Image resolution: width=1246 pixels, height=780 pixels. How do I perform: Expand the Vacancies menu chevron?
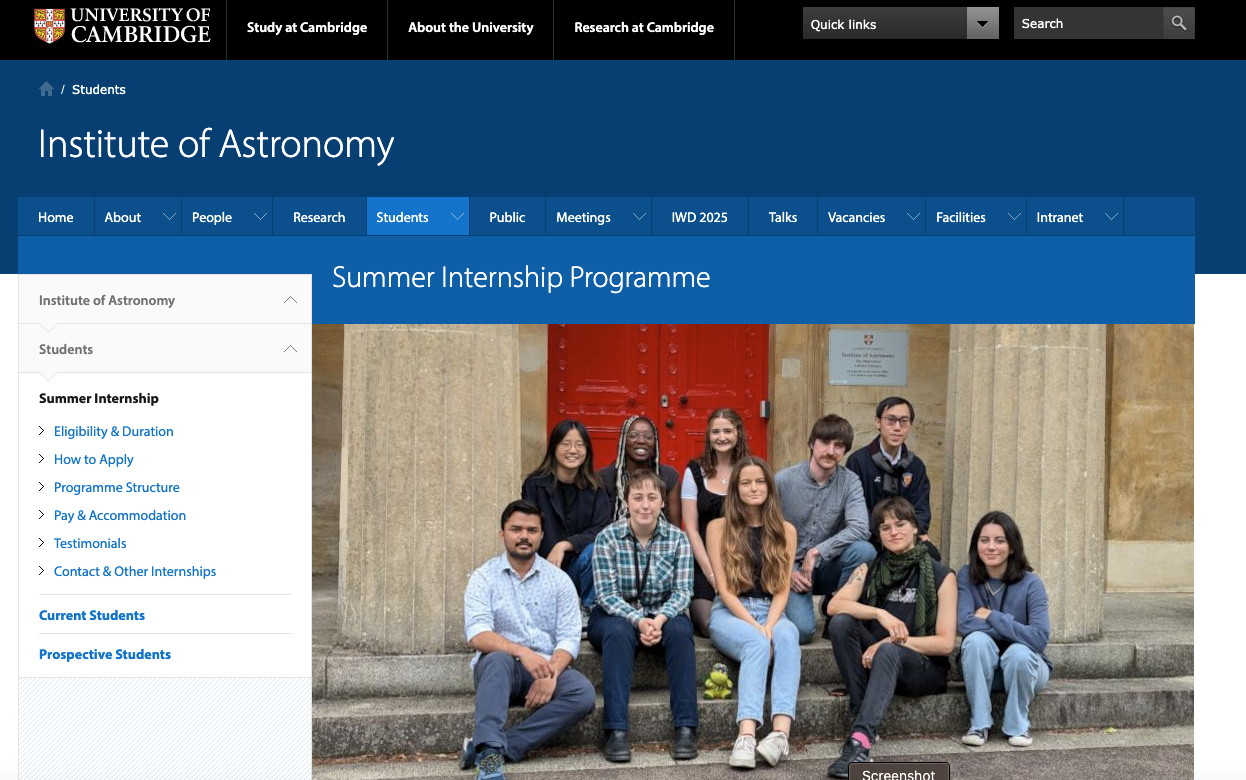click(912, 217)
